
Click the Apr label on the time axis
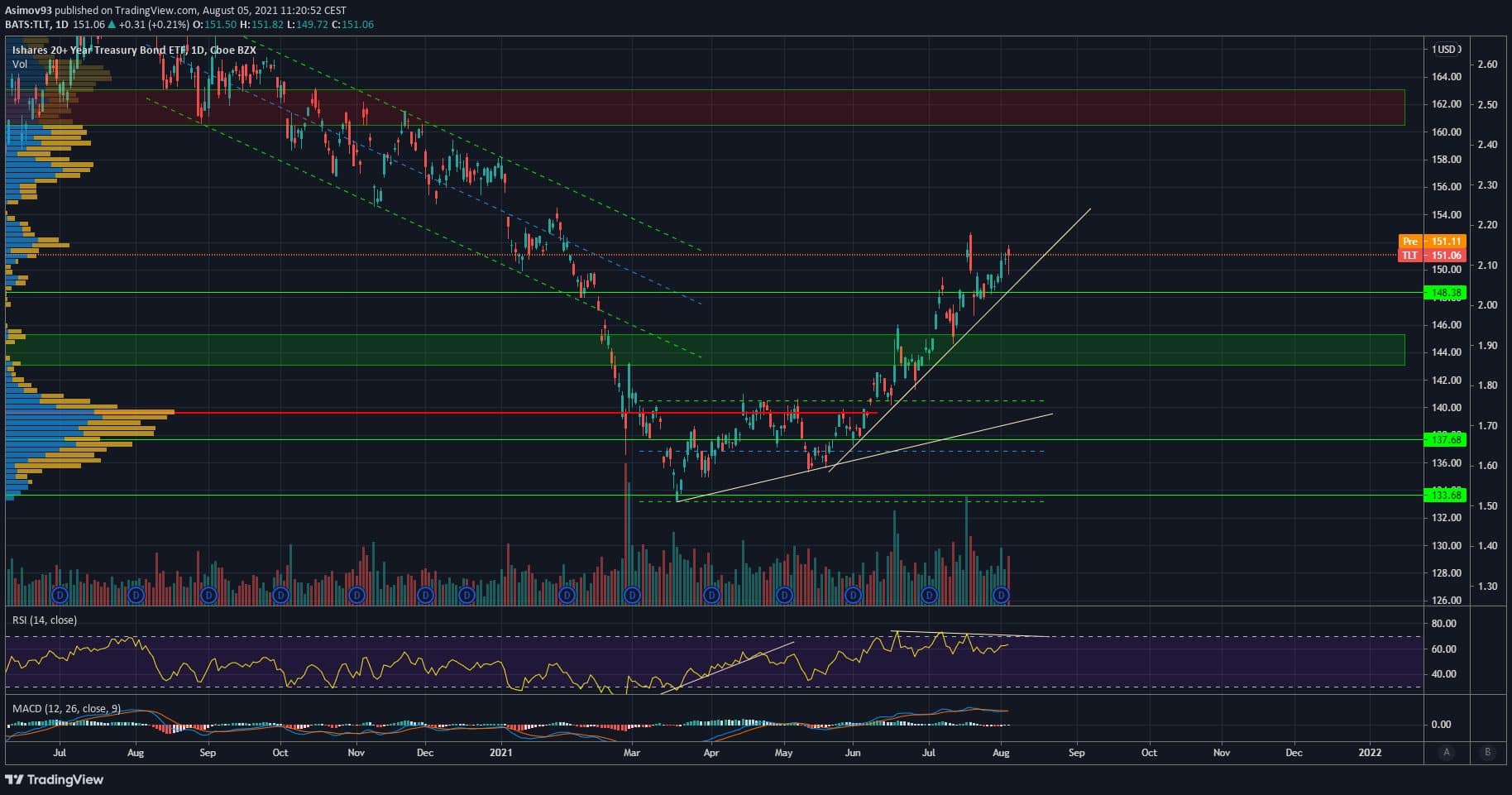[x=711, y=753]
